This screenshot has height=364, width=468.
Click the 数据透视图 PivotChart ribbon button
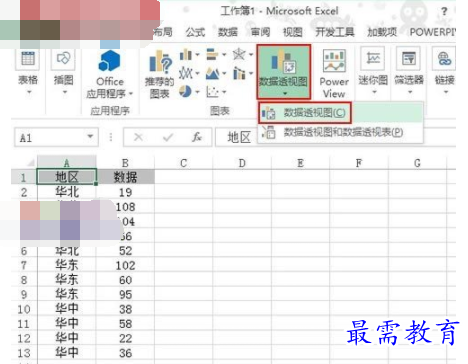(284, 72)
